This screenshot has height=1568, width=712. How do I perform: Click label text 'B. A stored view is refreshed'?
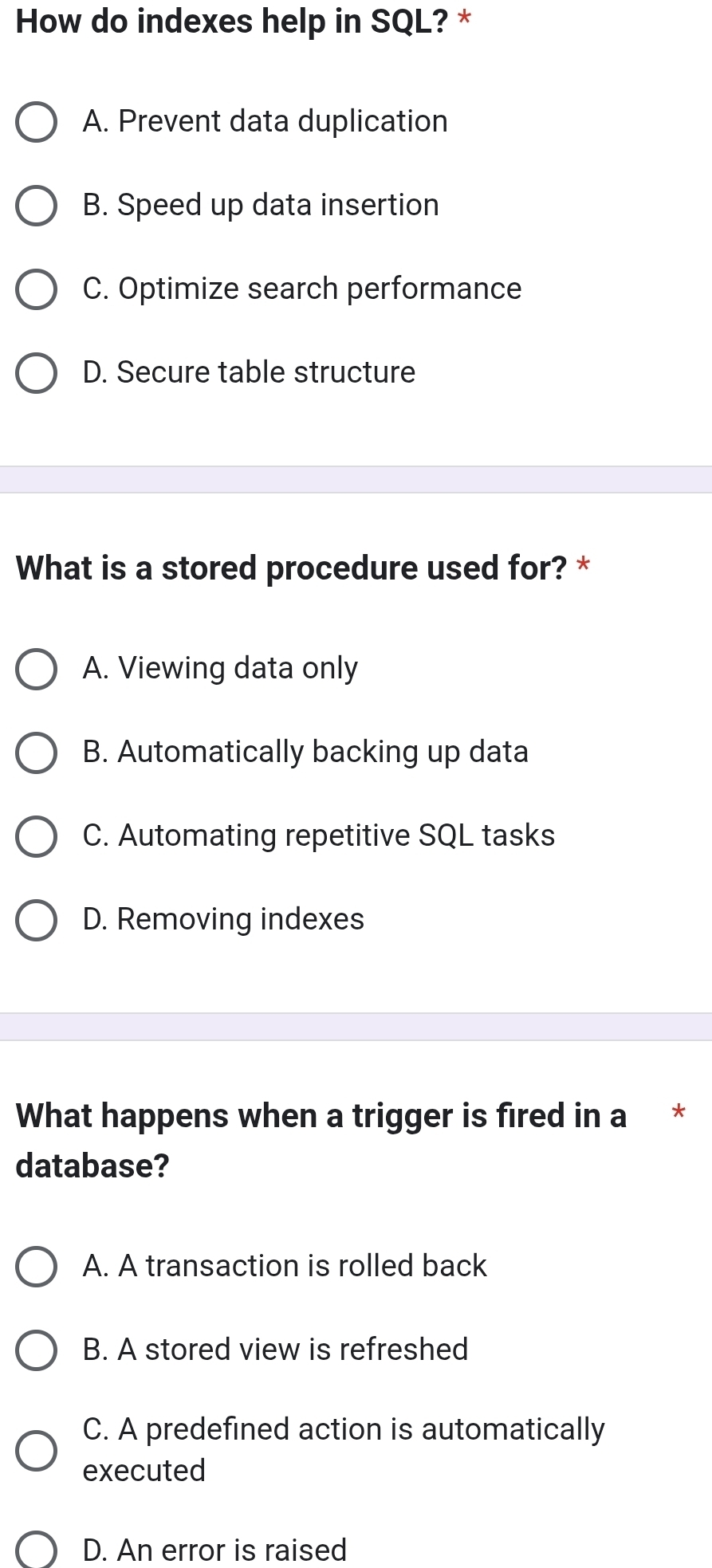pos(275,1350)
